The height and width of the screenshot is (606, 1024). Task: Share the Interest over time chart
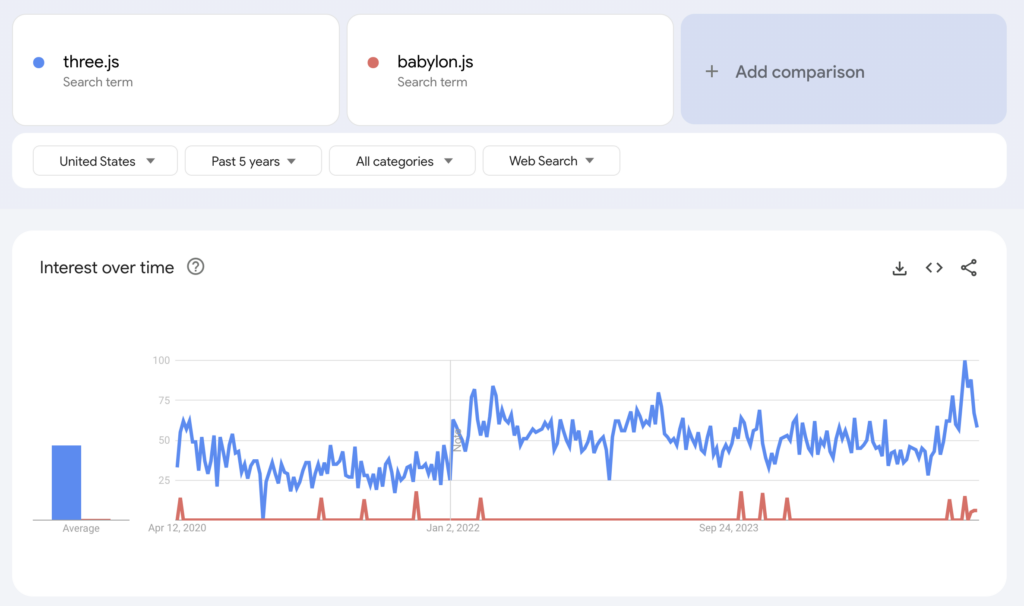[968, 268]
